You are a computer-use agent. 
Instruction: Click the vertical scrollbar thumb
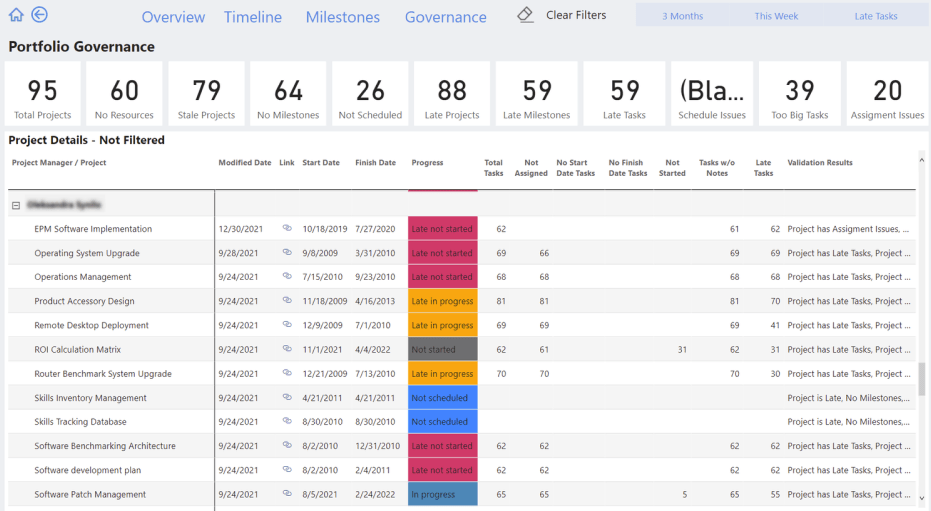922,379
